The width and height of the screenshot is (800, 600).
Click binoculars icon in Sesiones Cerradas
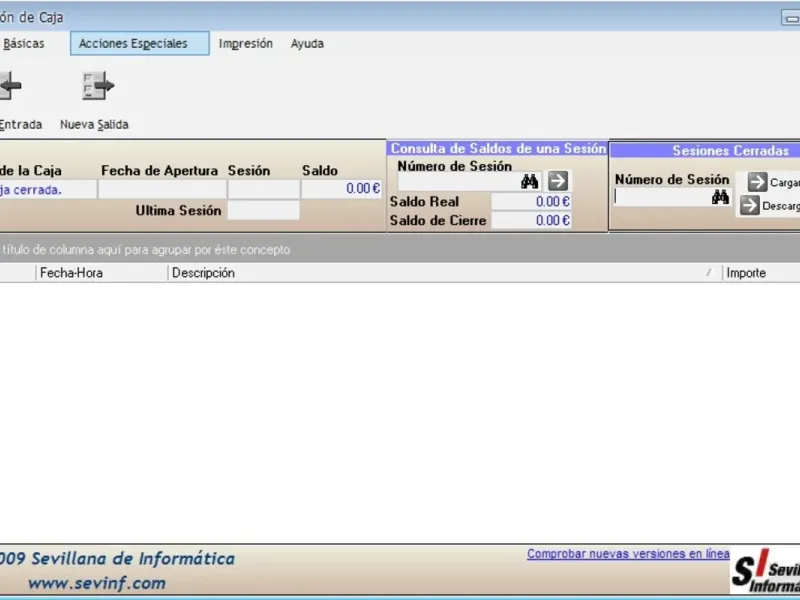pos(720,197)
